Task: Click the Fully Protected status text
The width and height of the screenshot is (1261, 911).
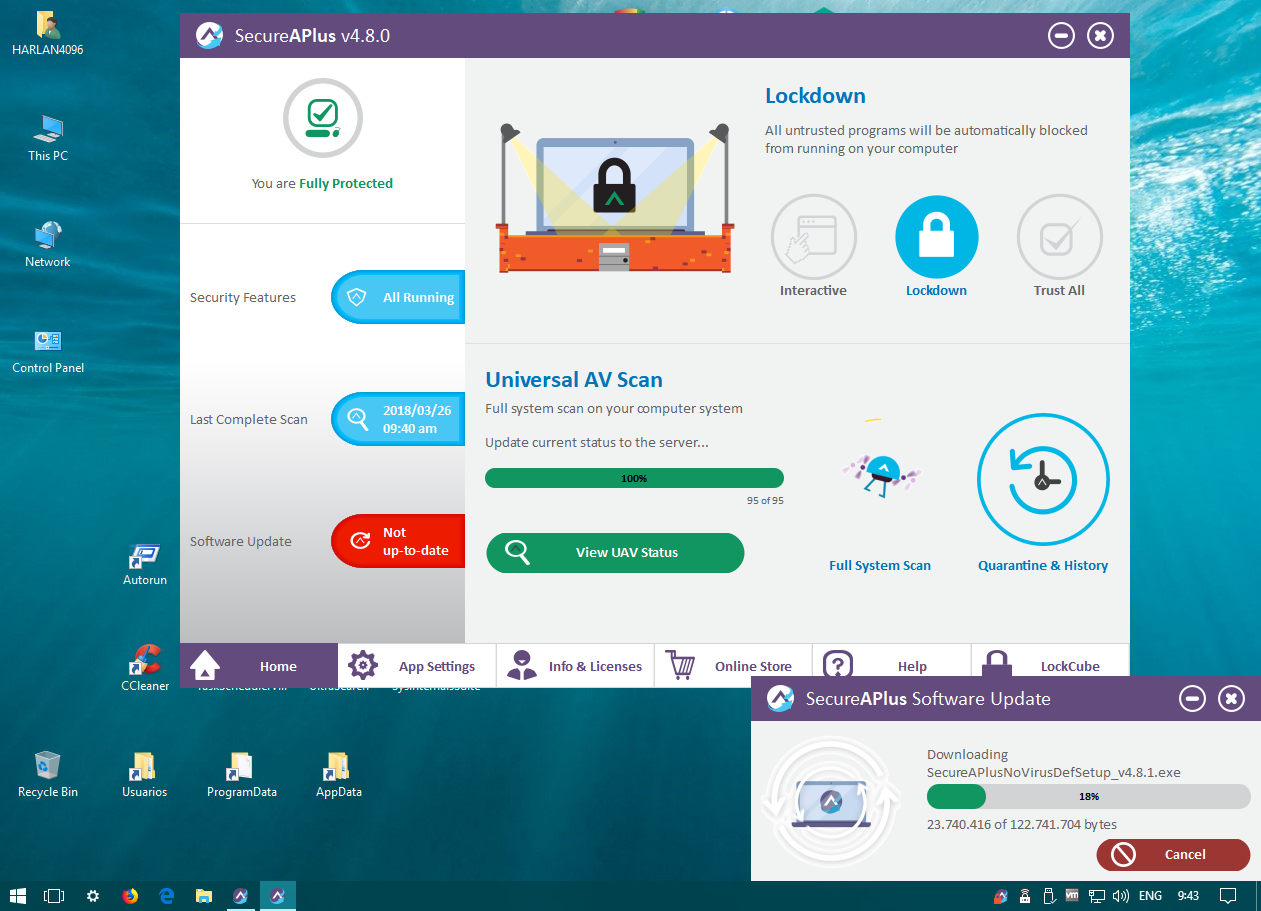Action: coord(346,184)
